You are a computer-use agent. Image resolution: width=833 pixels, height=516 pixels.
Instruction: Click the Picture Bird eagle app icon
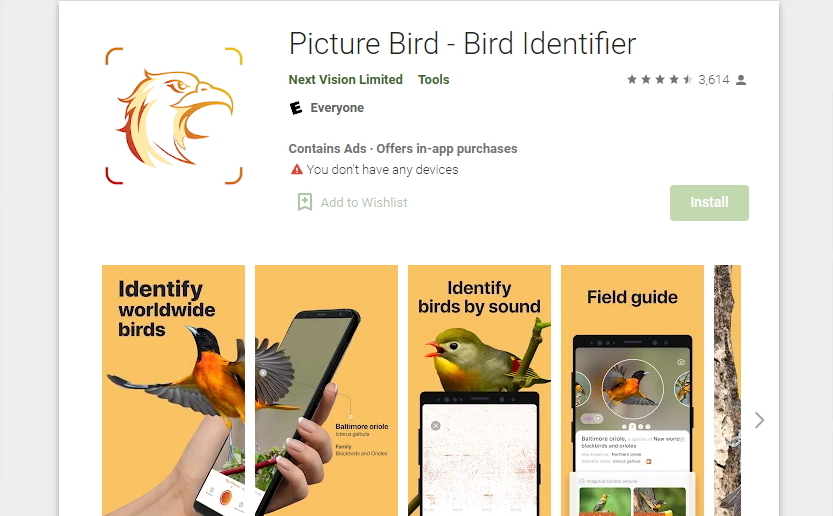(174, 116)
